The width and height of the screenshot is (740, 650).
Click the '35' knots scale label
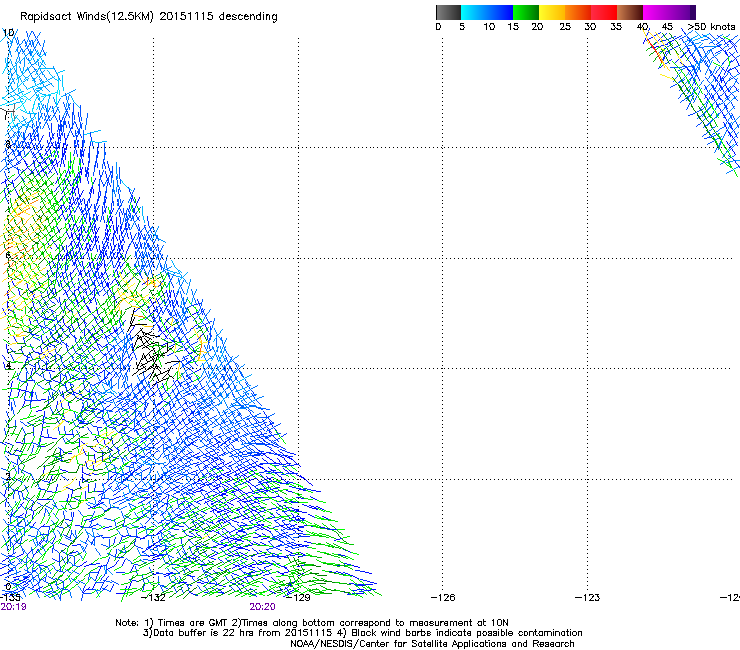[x=616, y=27]
